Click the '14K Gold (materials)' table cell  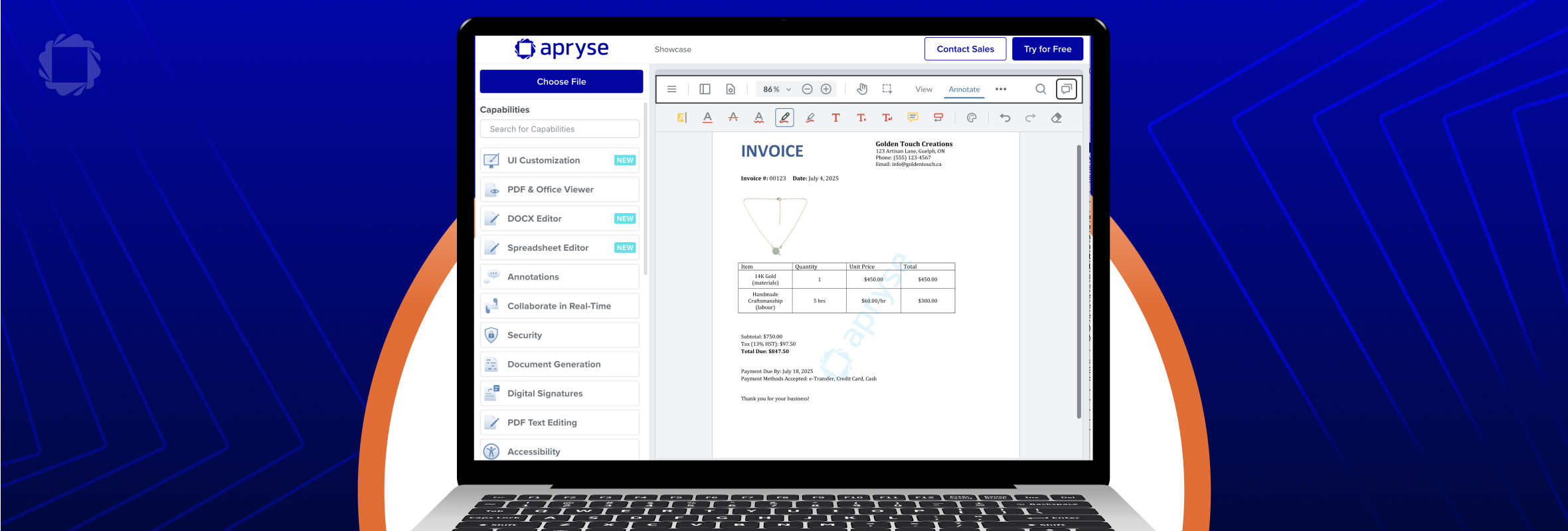(x=765, y=279)
